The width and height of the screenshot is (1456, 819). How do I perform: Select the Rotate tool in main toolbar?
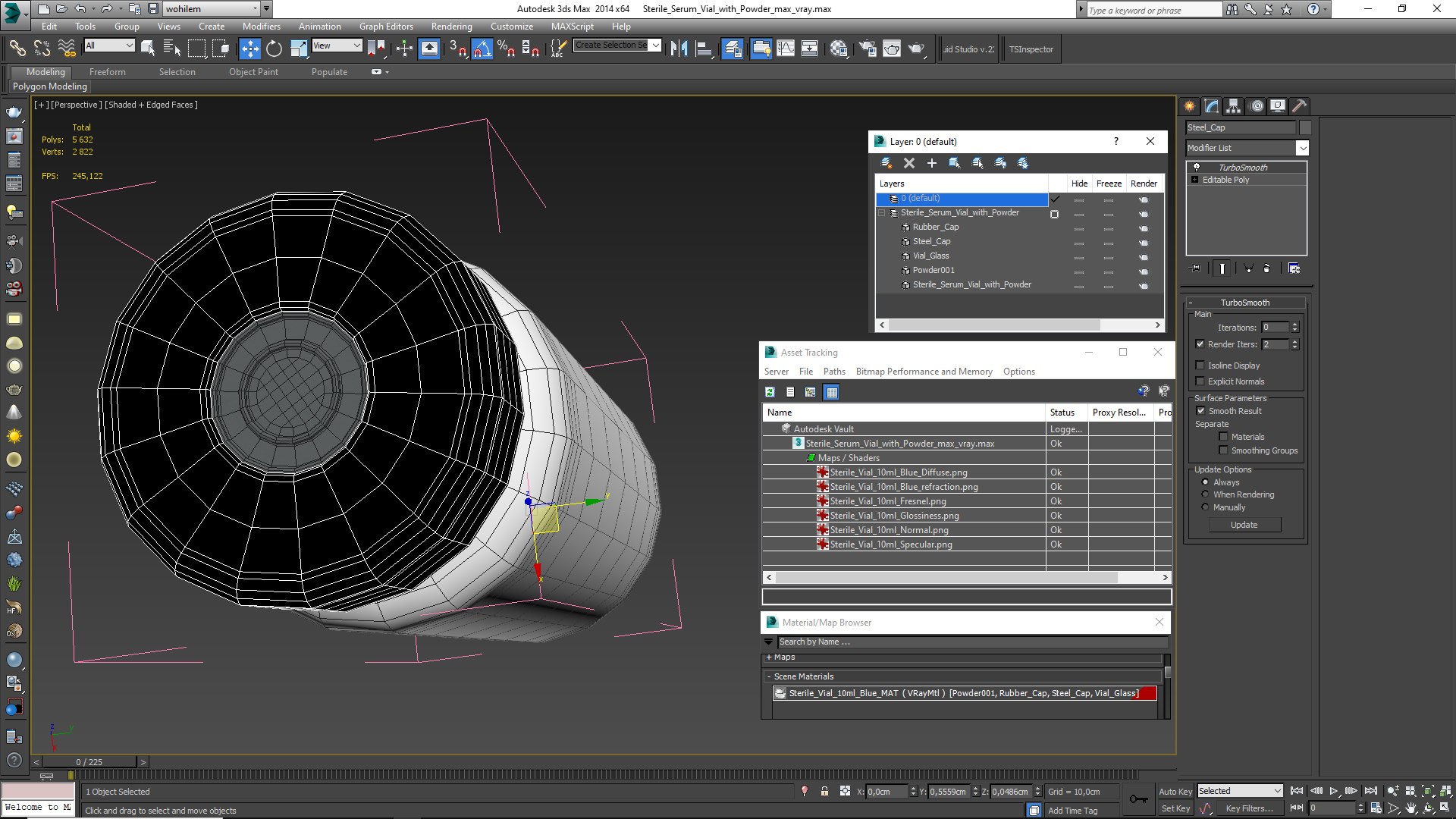[274, 49]
